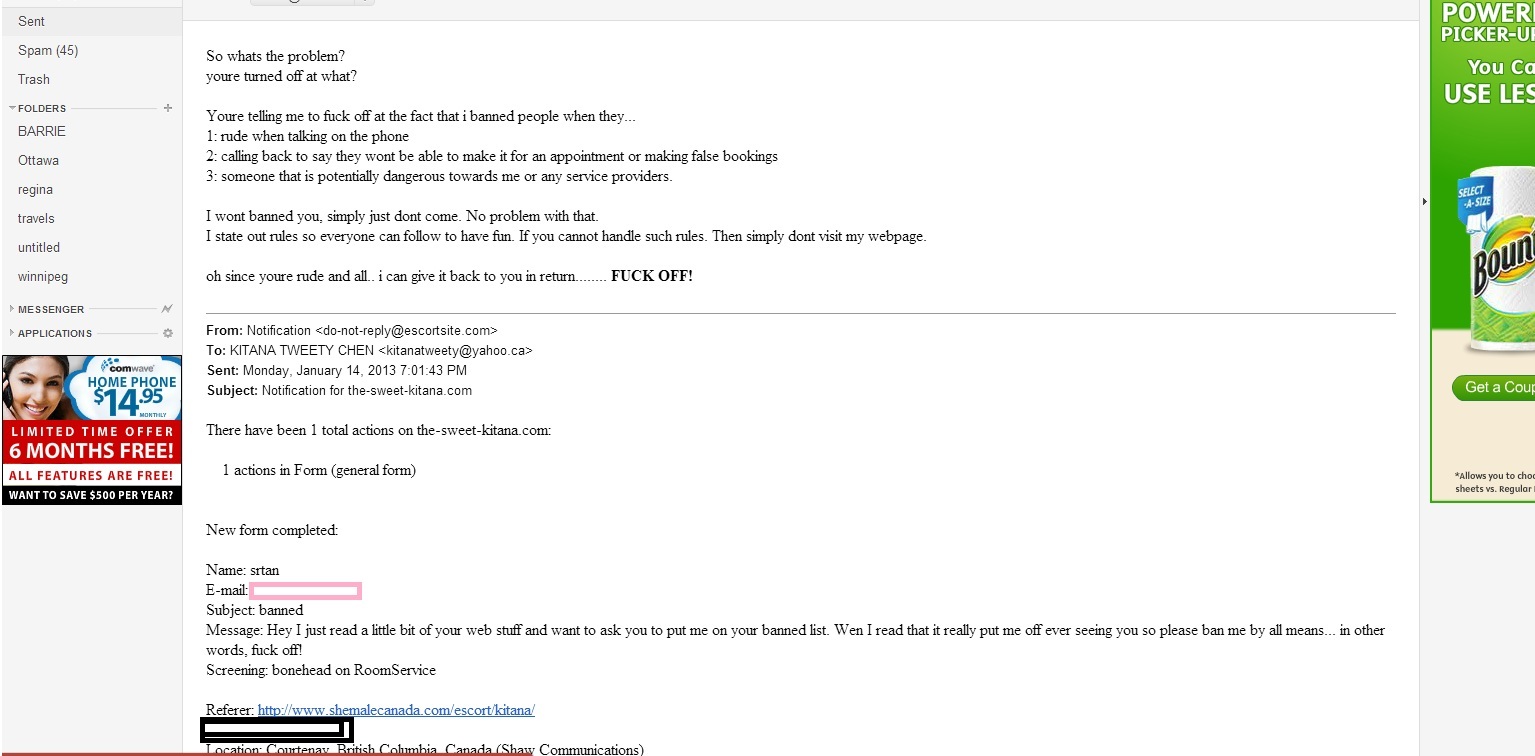
Task: Go to the Trash folder
Action: click(x=33, y=79)
